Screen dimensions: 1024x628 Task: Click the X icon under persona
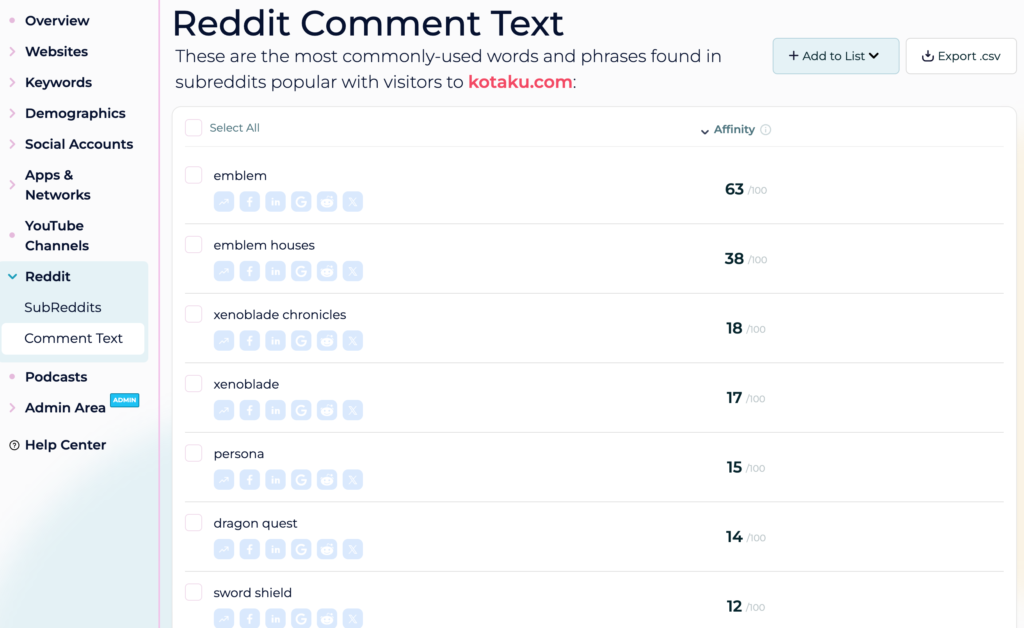[x=353, y=480]
